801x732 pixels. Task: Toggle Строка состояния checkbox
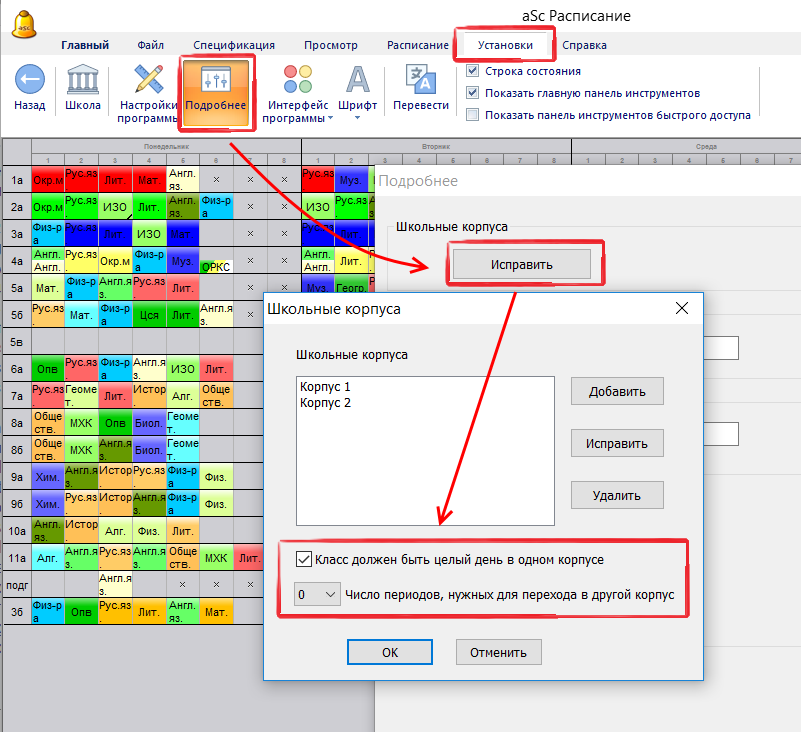[x=473, y=72]
